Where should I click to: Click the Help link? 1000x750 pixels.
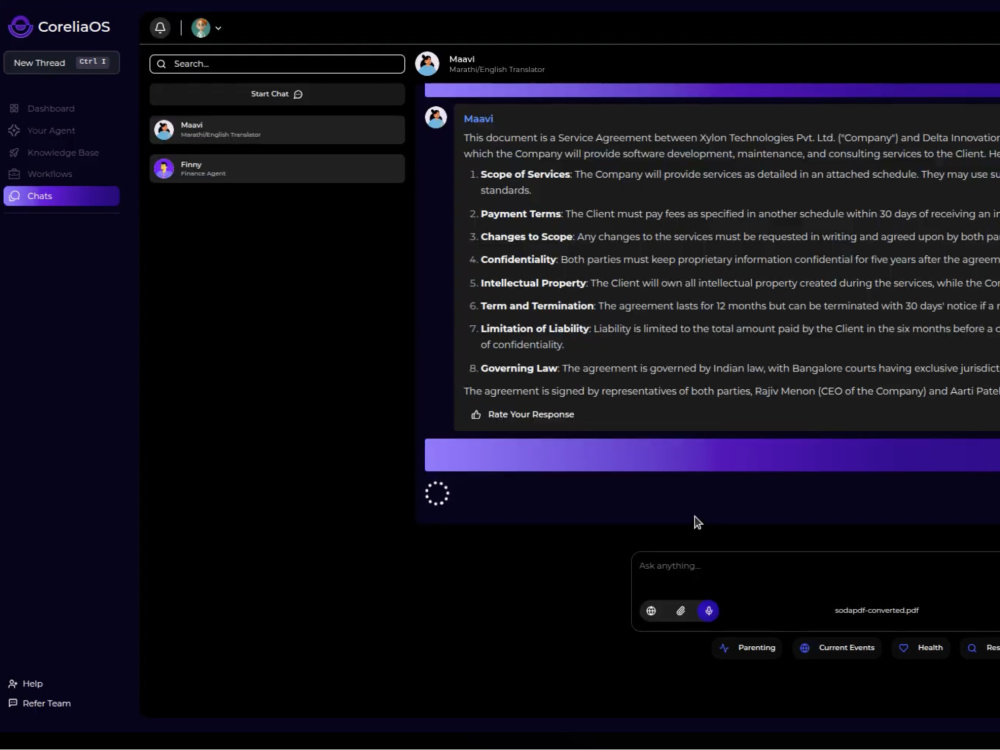click(26, 684)
